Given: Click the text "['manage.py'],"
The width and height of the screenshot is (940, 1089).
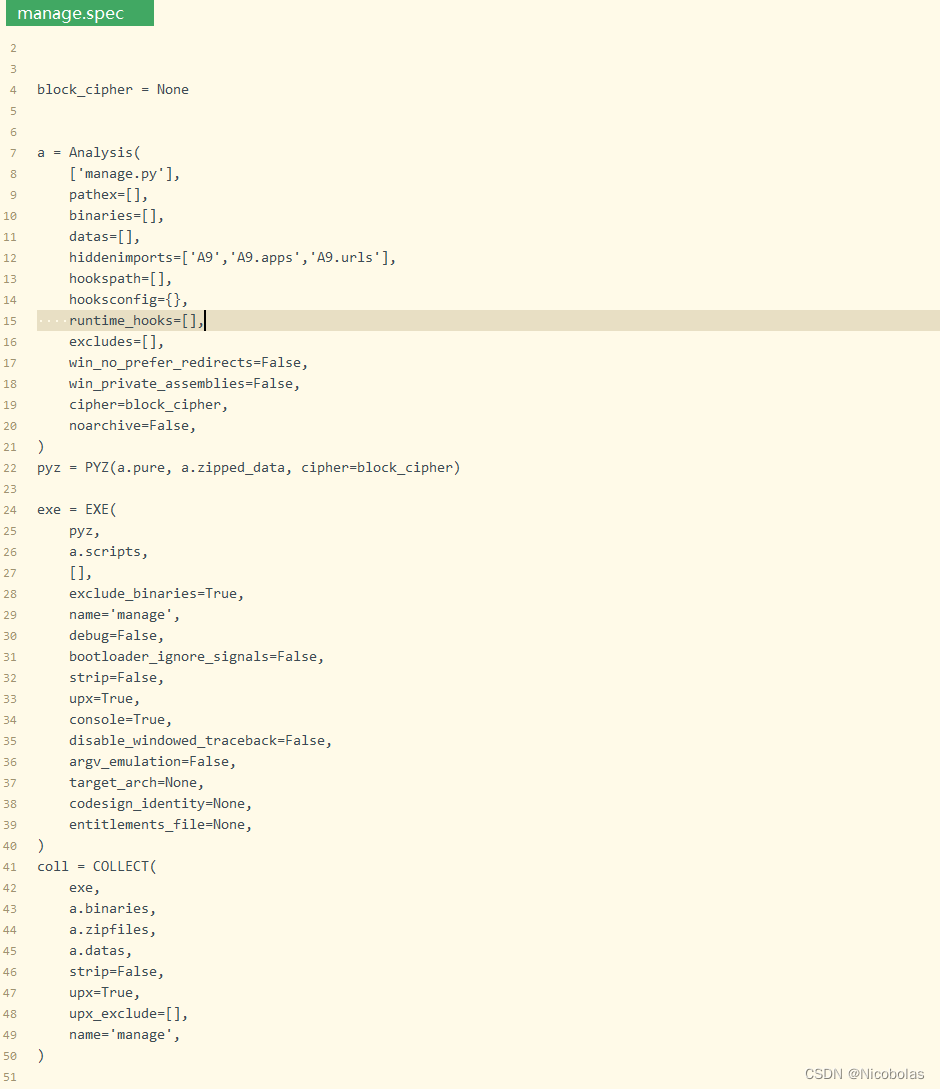Looking at the screenshot, I should pyautogui.click(x=124, y=174).
